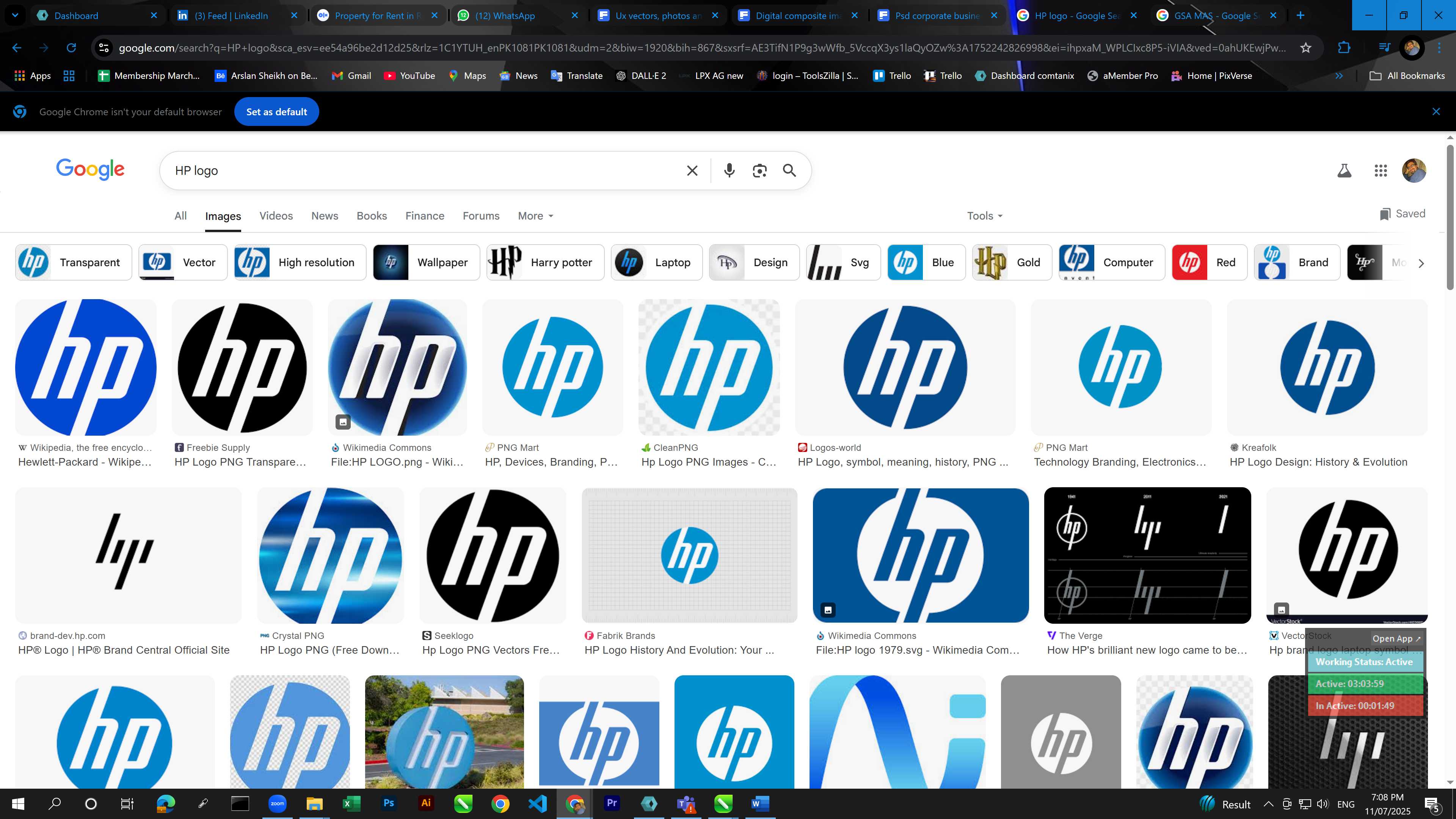The image size is (1456, 819).
Task: Open Microsoft Word from taskbar
Action: pos(760,803)
